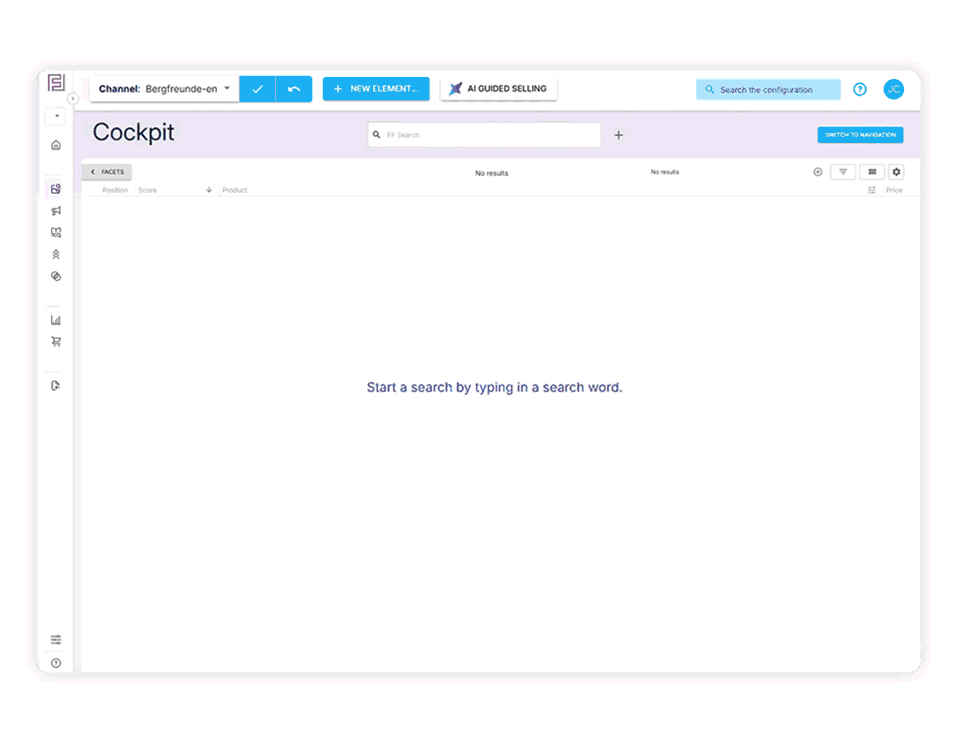Click SWITCH TO NAVIGATION button

[x=860, y=135]
